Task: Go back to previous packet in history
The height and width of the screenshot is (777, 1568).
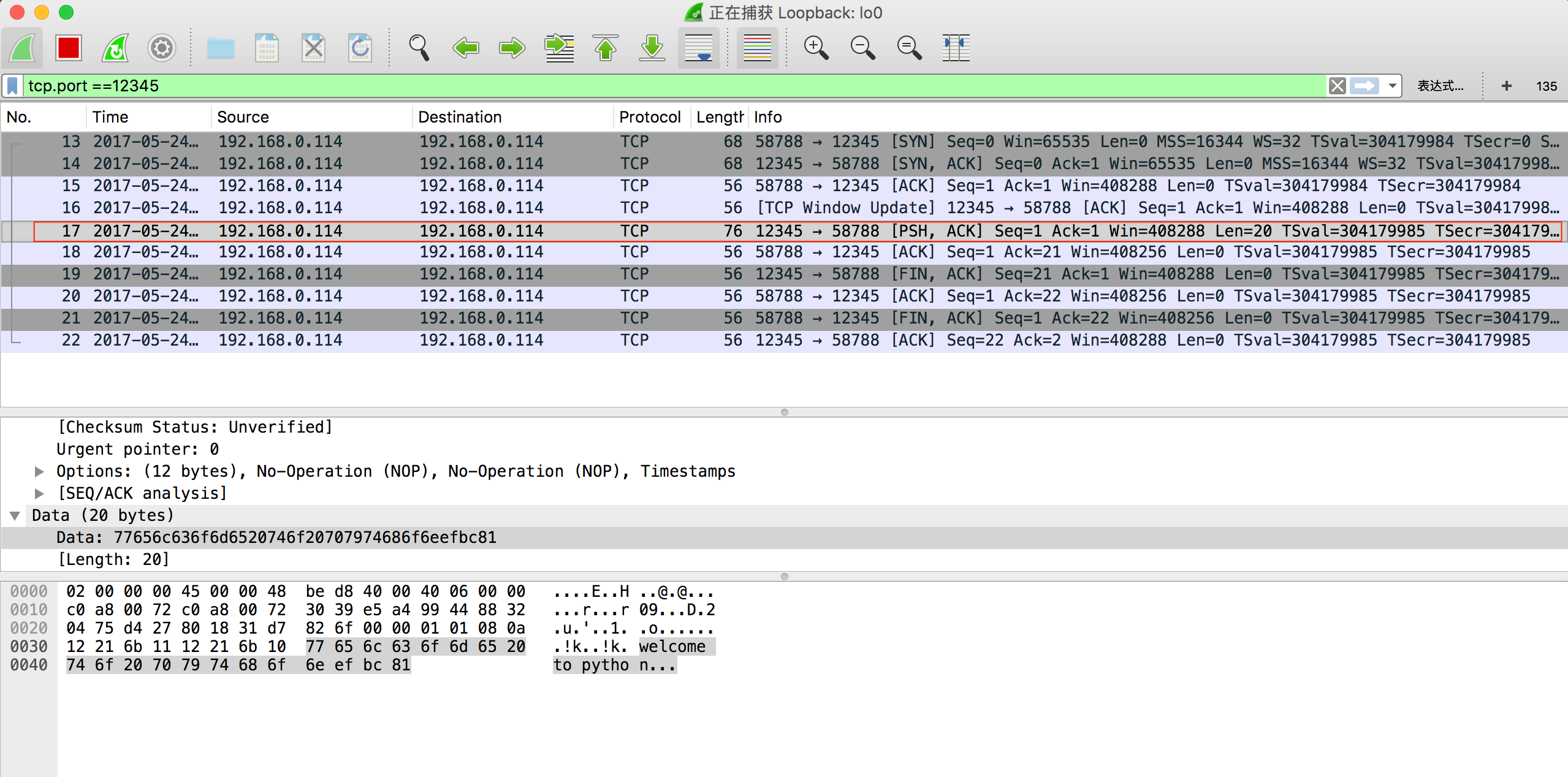Action: 466,48
